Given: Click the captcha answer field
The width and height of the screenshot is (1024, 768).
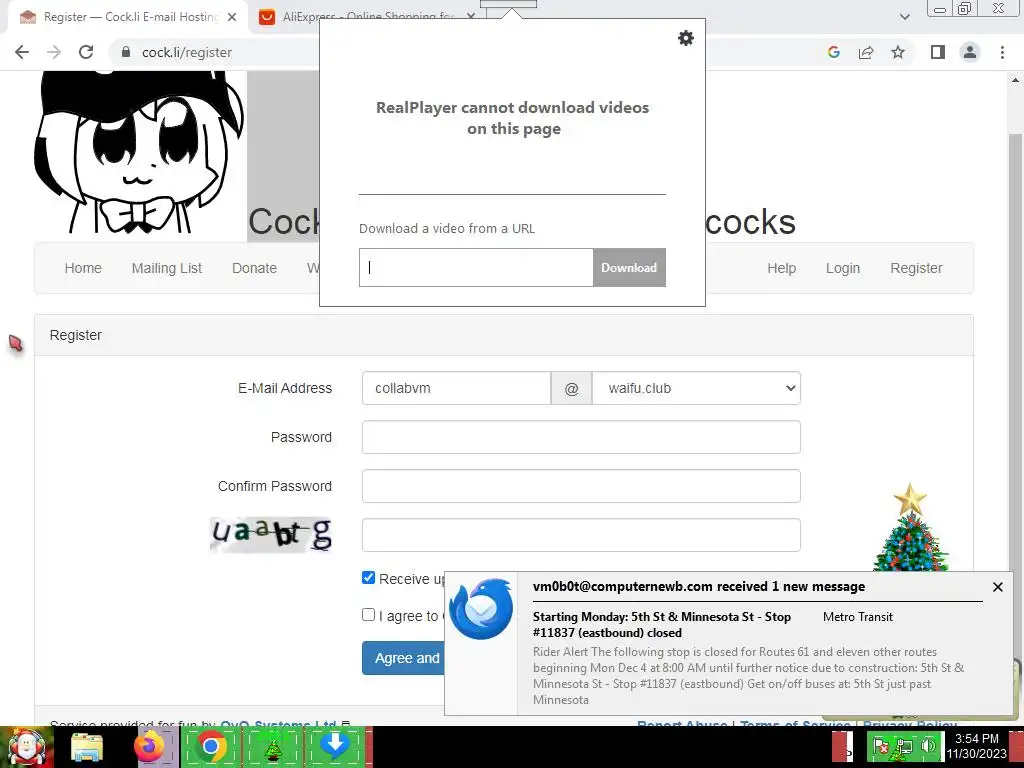Looking at the screenshot, I should [581, 535].
